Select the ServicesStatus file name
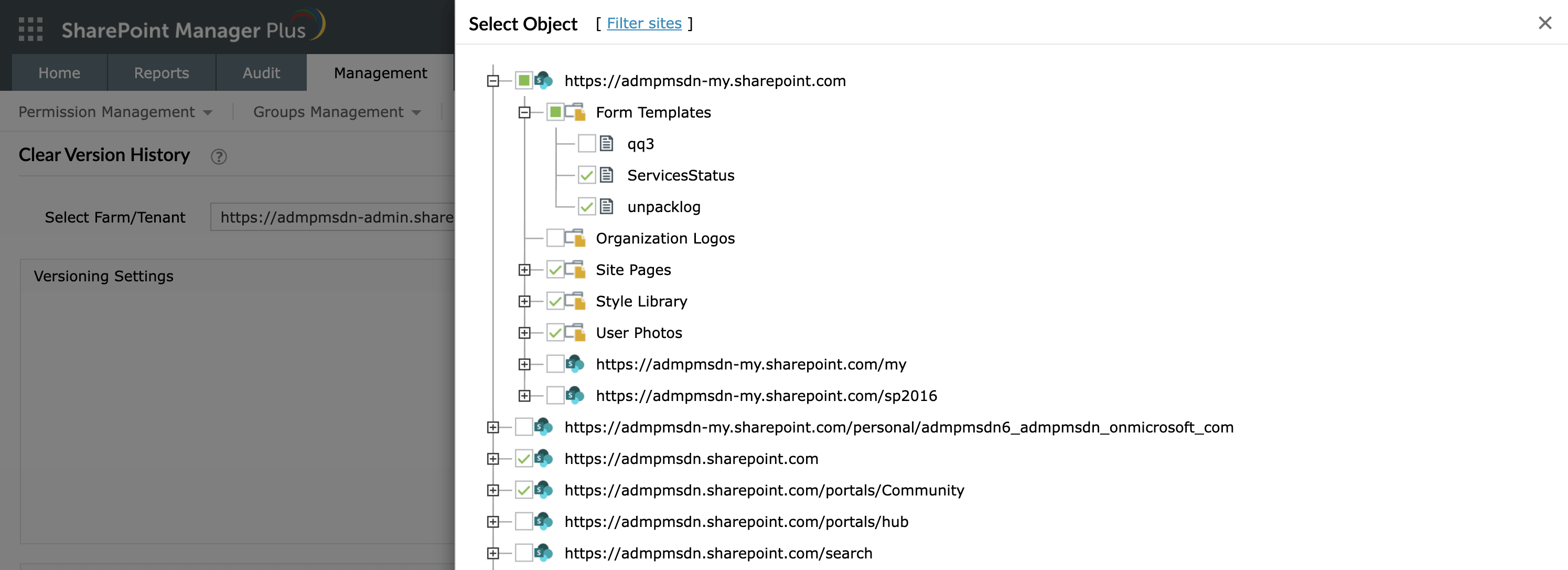The height and width of the screenshot is (570, 1568). coord(681,175)
